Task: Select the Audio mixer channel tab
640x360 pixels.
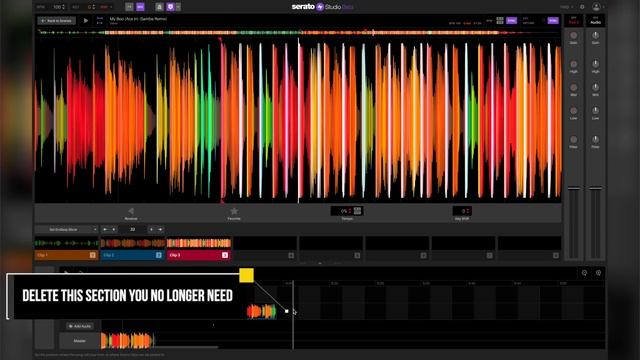Action: 596,21
